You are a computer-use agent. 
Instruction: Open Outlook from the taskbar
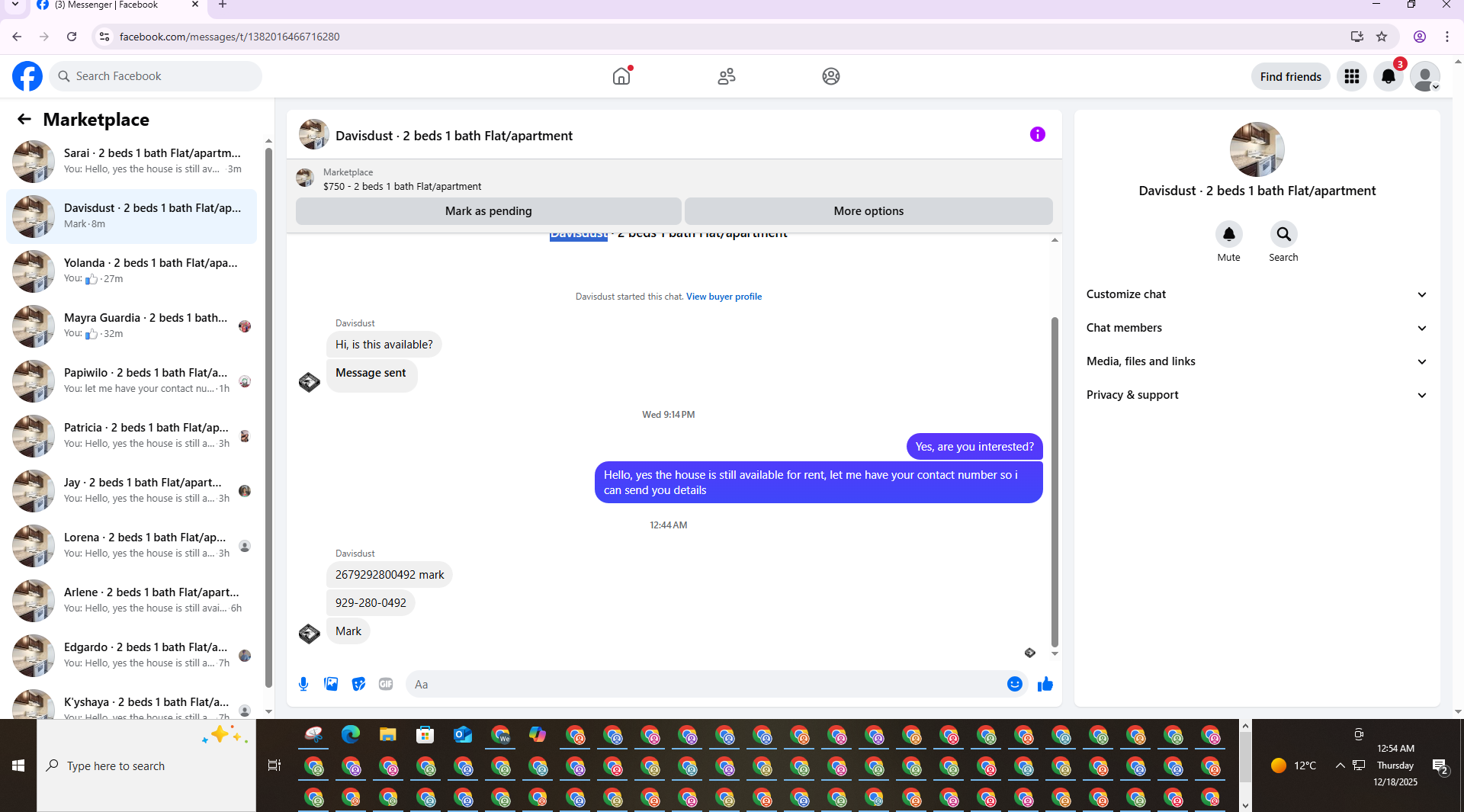pyautogui.click(x=463, y=735)
